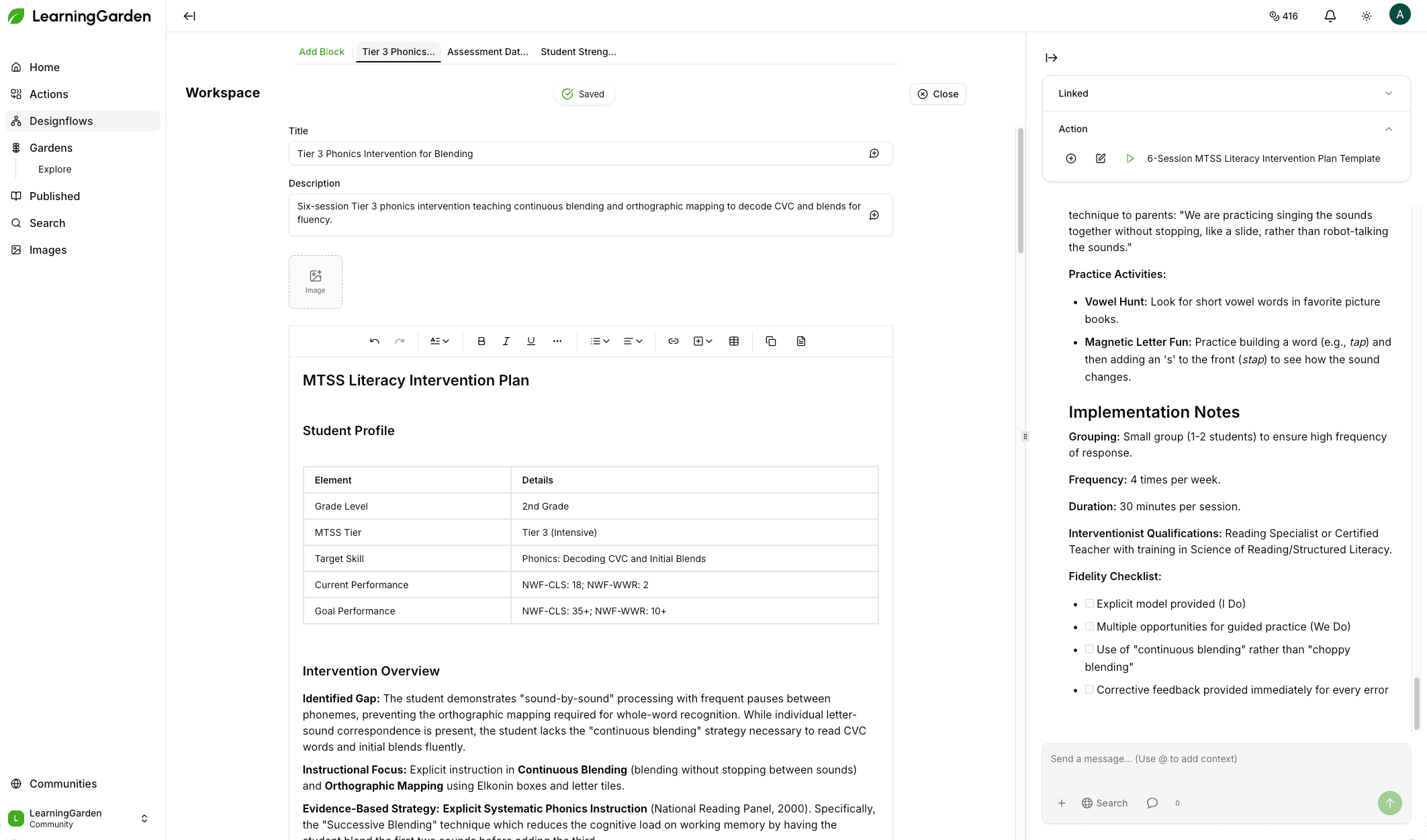Toggle italic formatting

point(506,341)
